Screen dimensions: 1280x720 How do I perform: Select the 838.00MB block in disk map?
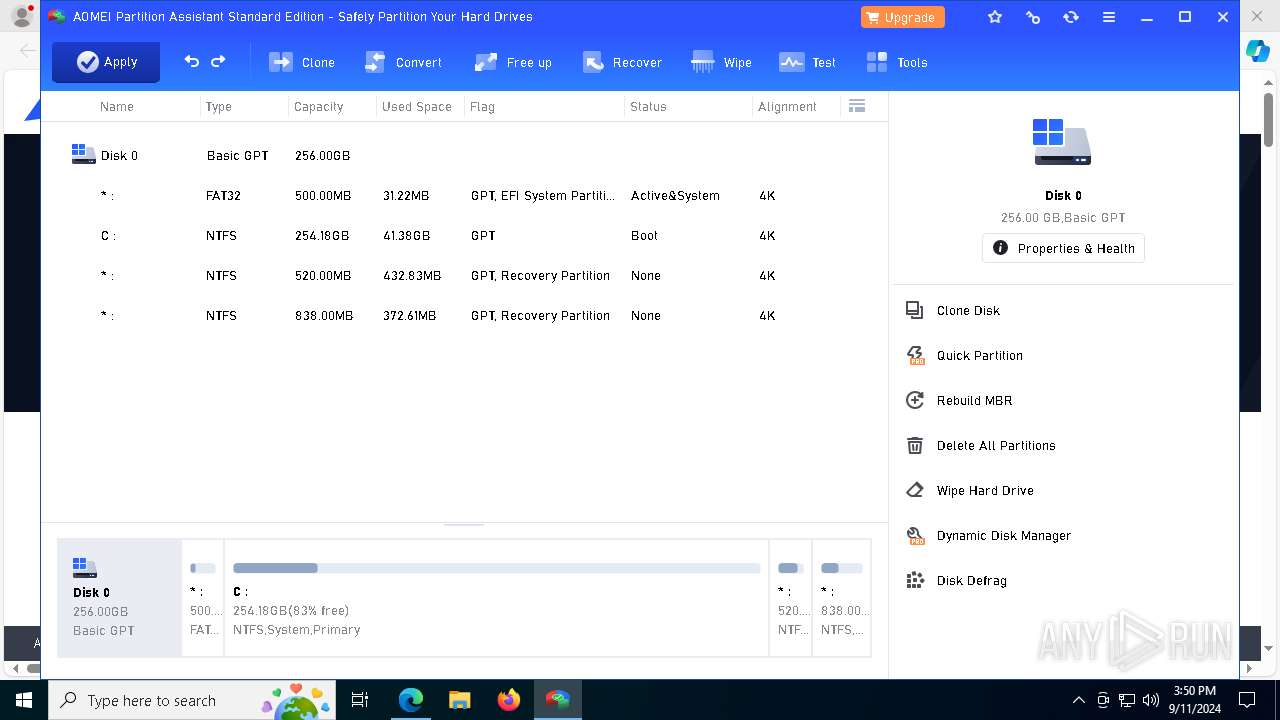842,598
